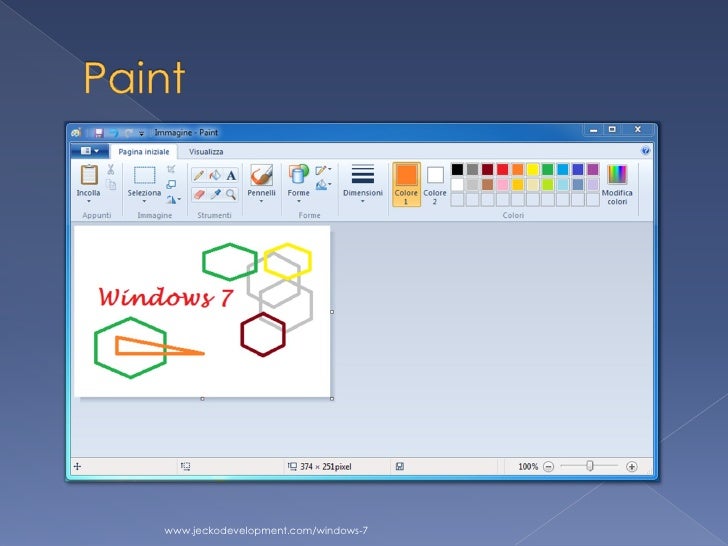Click the dark red hexagon on canvas
Viewport: 728px width, 546px height.
pyautogui.click(x=263, y=334)
